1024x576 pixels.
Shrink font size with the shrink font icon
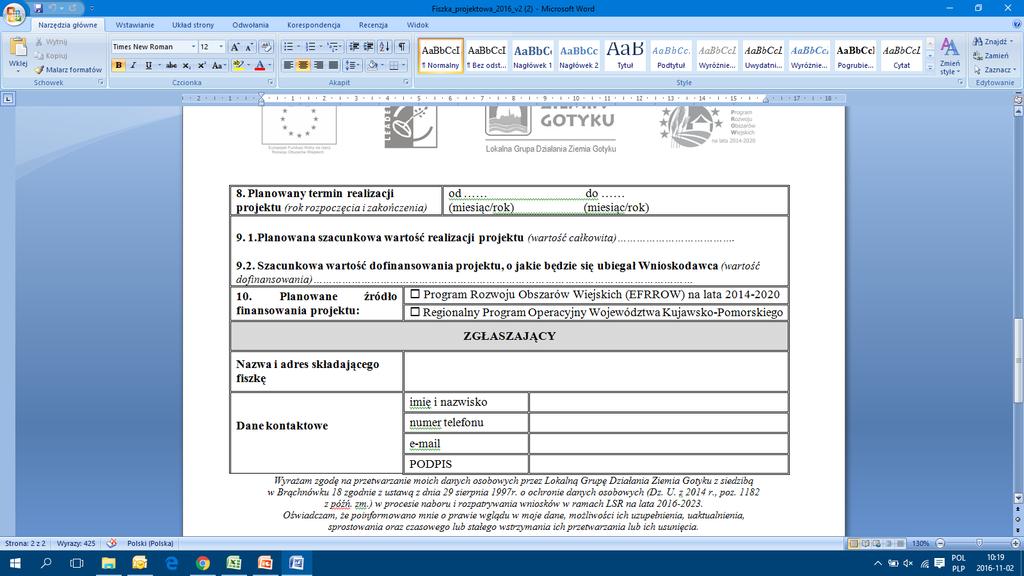click(249, 47)
